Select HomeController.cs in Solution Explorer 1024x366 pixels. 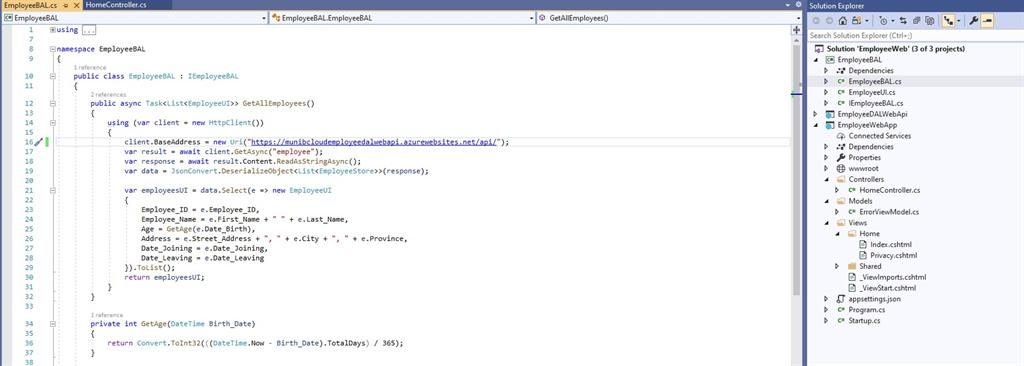tap(889, 190)
